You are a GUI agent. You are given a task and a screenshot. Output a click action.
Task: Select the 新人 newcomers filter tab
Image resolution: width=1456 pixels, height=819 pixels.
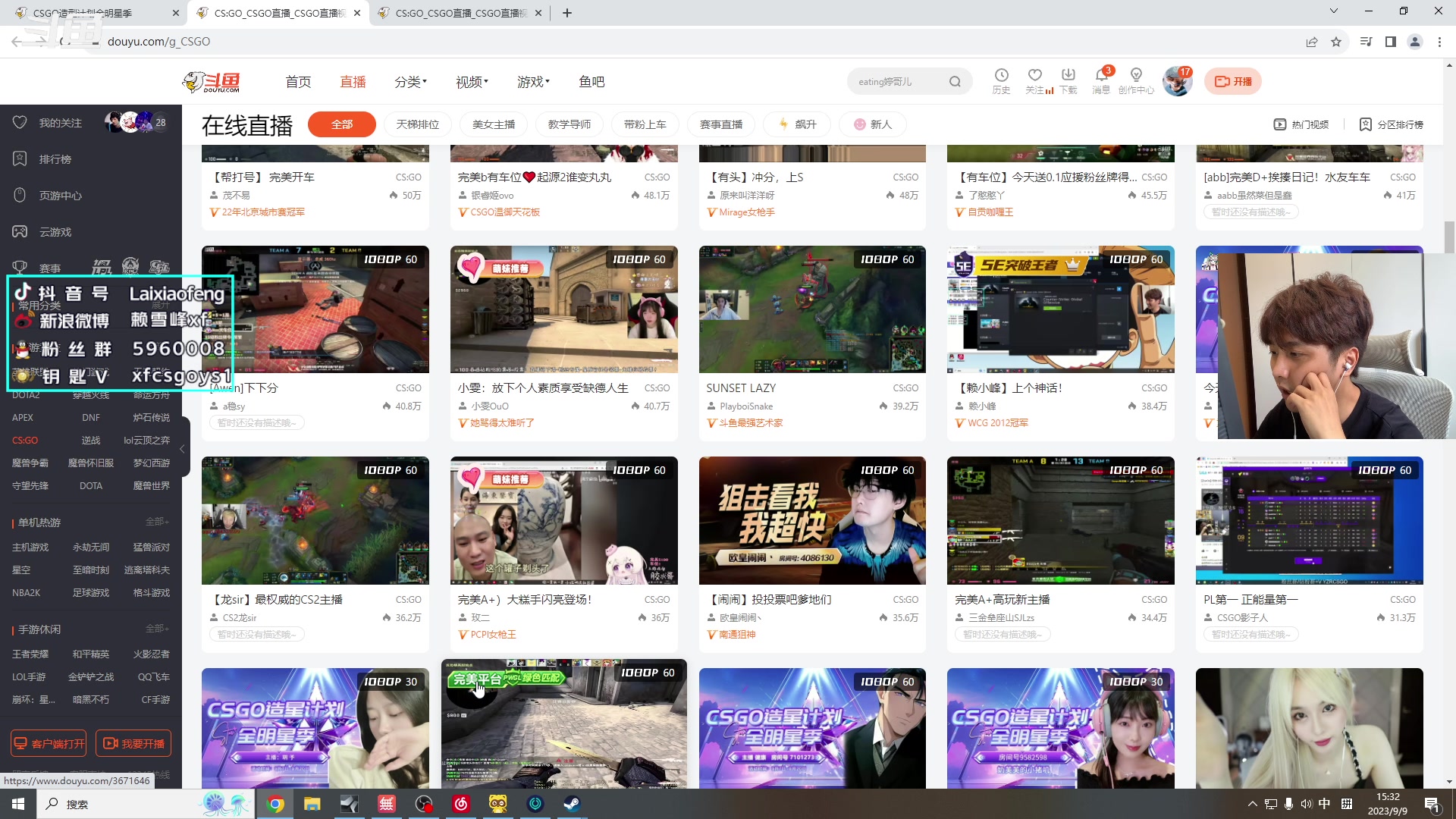[x=873, y=124]
